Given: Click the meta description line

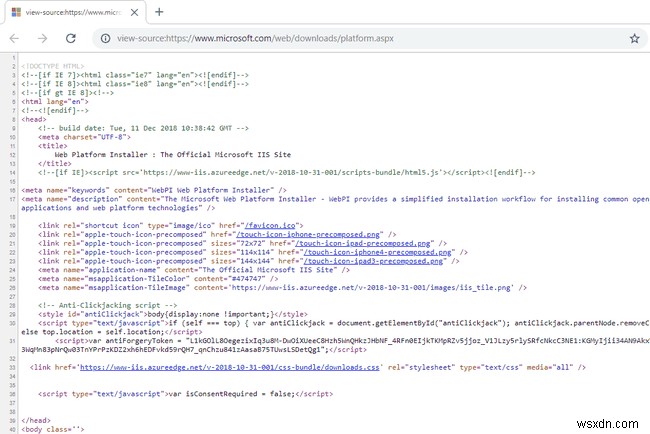Looking at the screenshot, I should pos(336,204).
